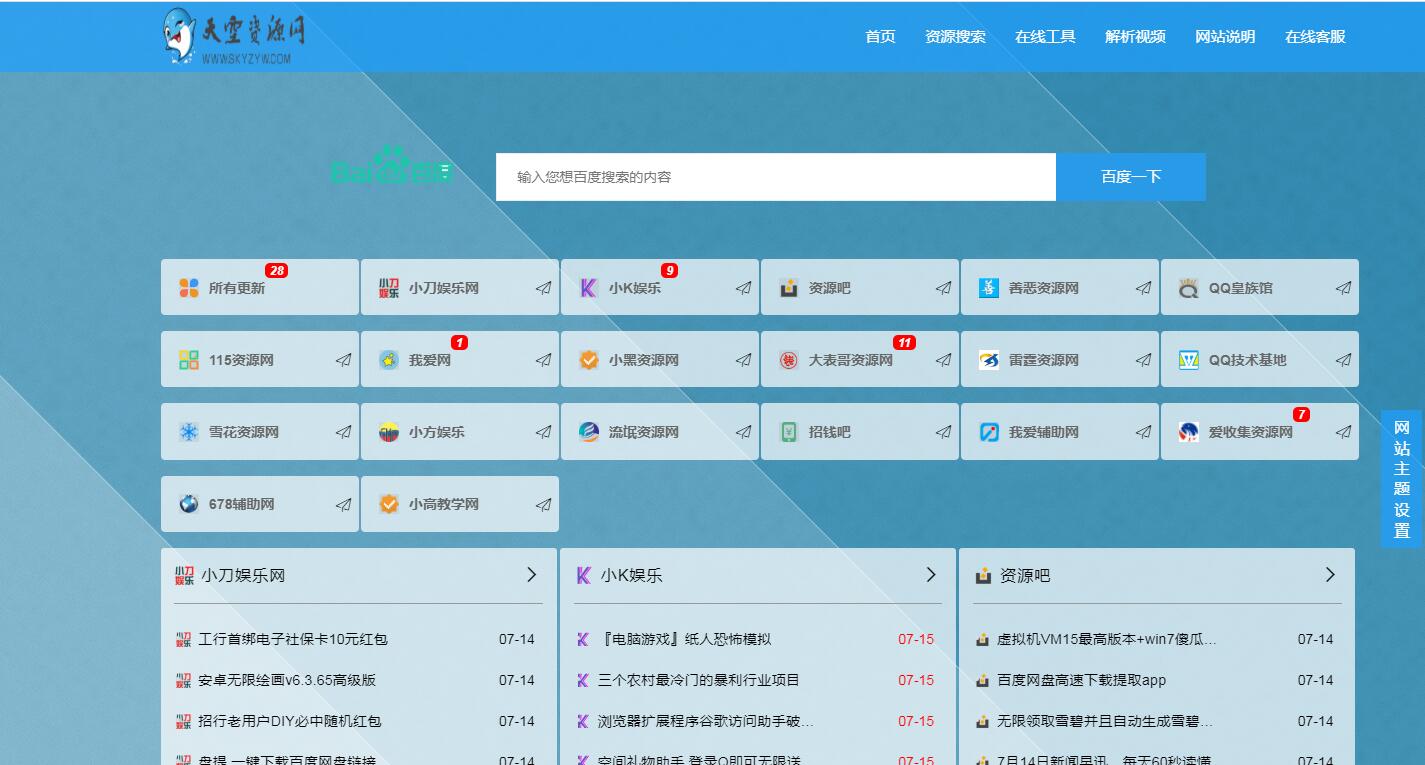Click the 115资源网 tile logo icon
Screen dimensions: 1425x765
point(189,360)
